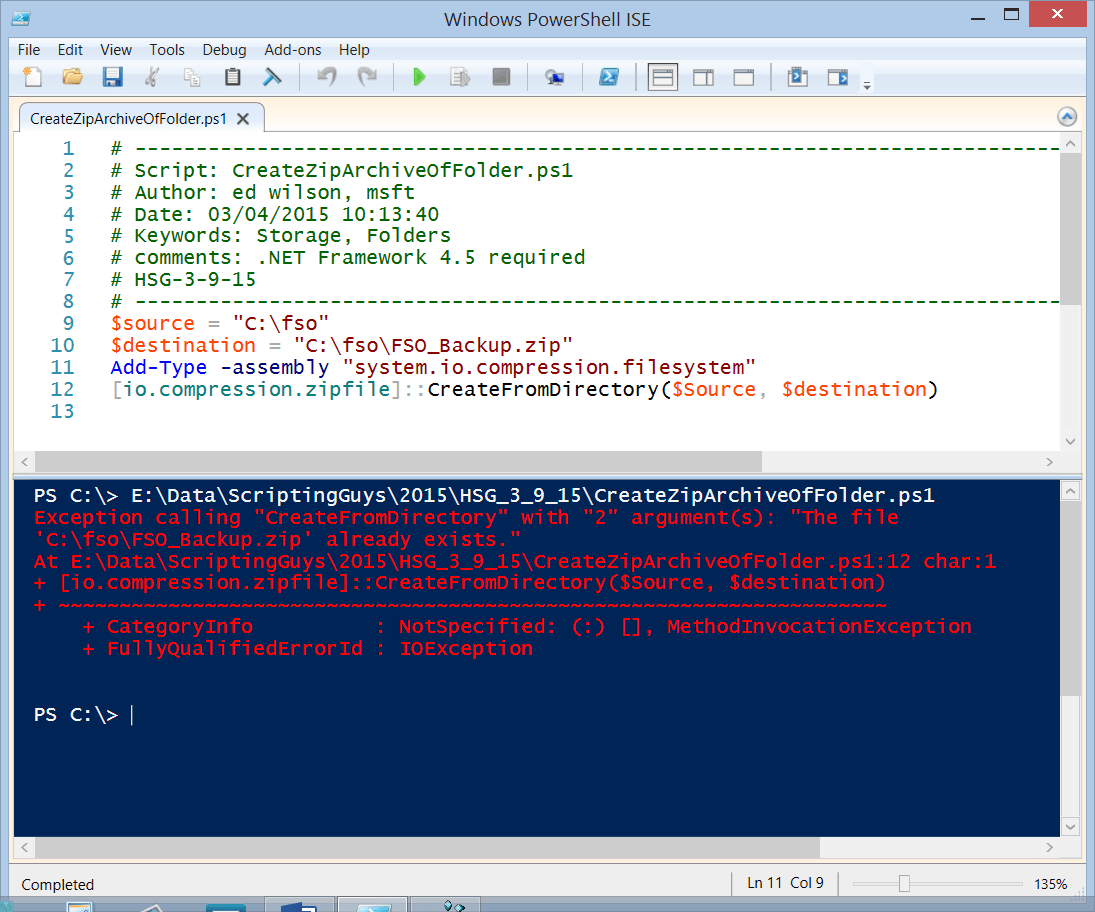1095x912 pixels.
Task: Click IOException error text in console
Action: (466, 649)
